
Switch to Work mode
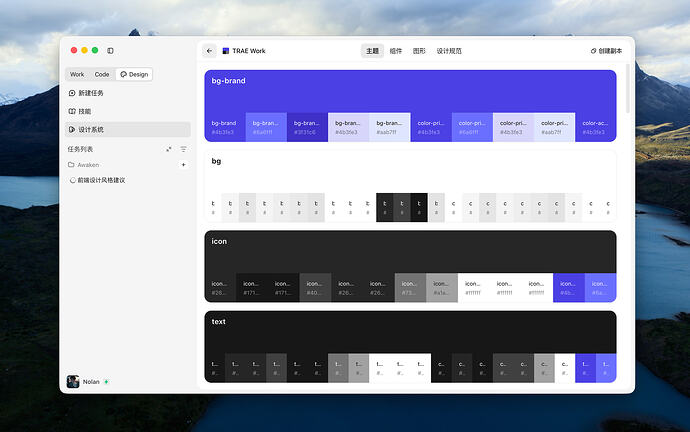coord(77,74)
